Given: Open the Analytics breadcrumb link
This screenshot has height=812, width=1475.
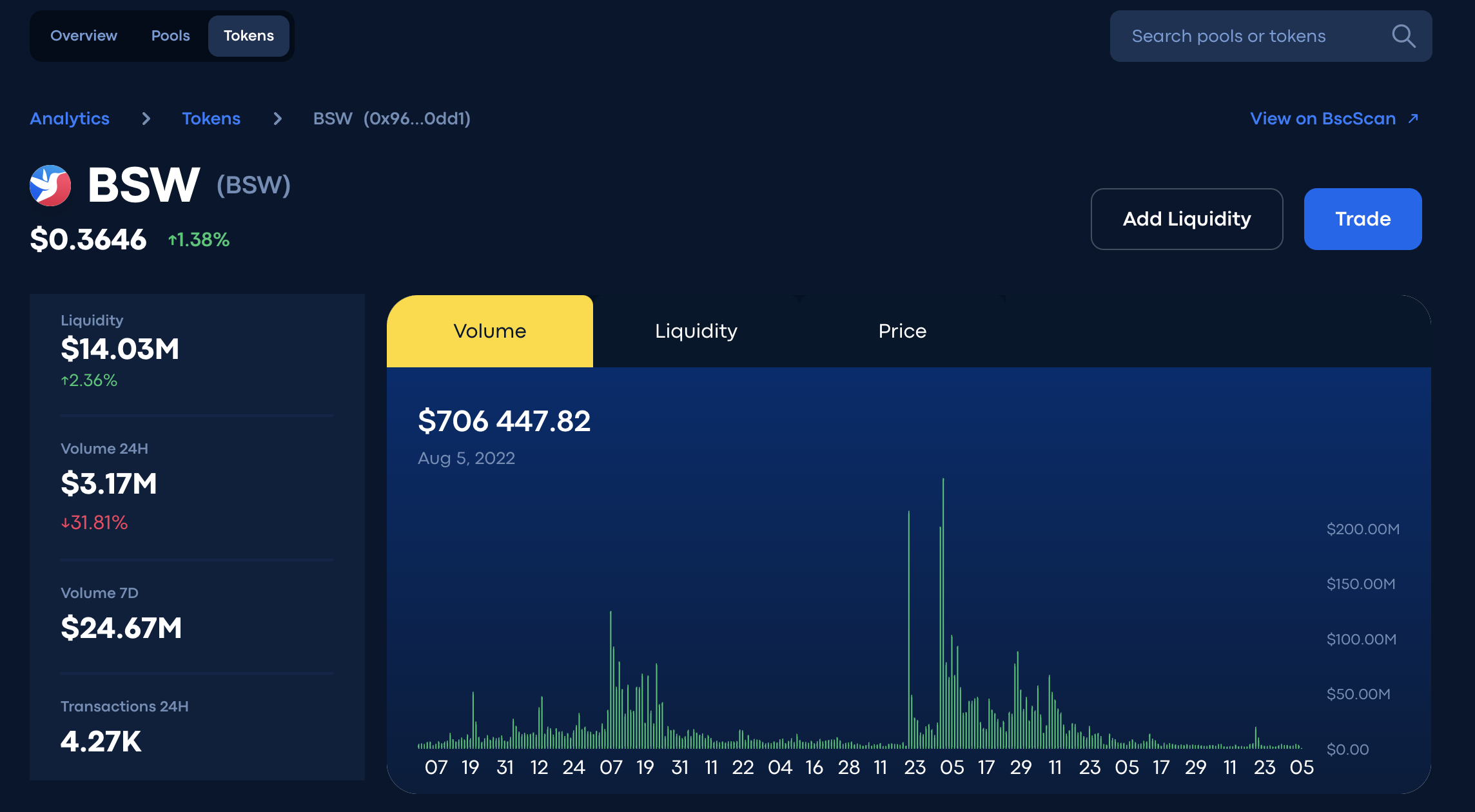Looking at the screenshot, I should click(70, 119).
